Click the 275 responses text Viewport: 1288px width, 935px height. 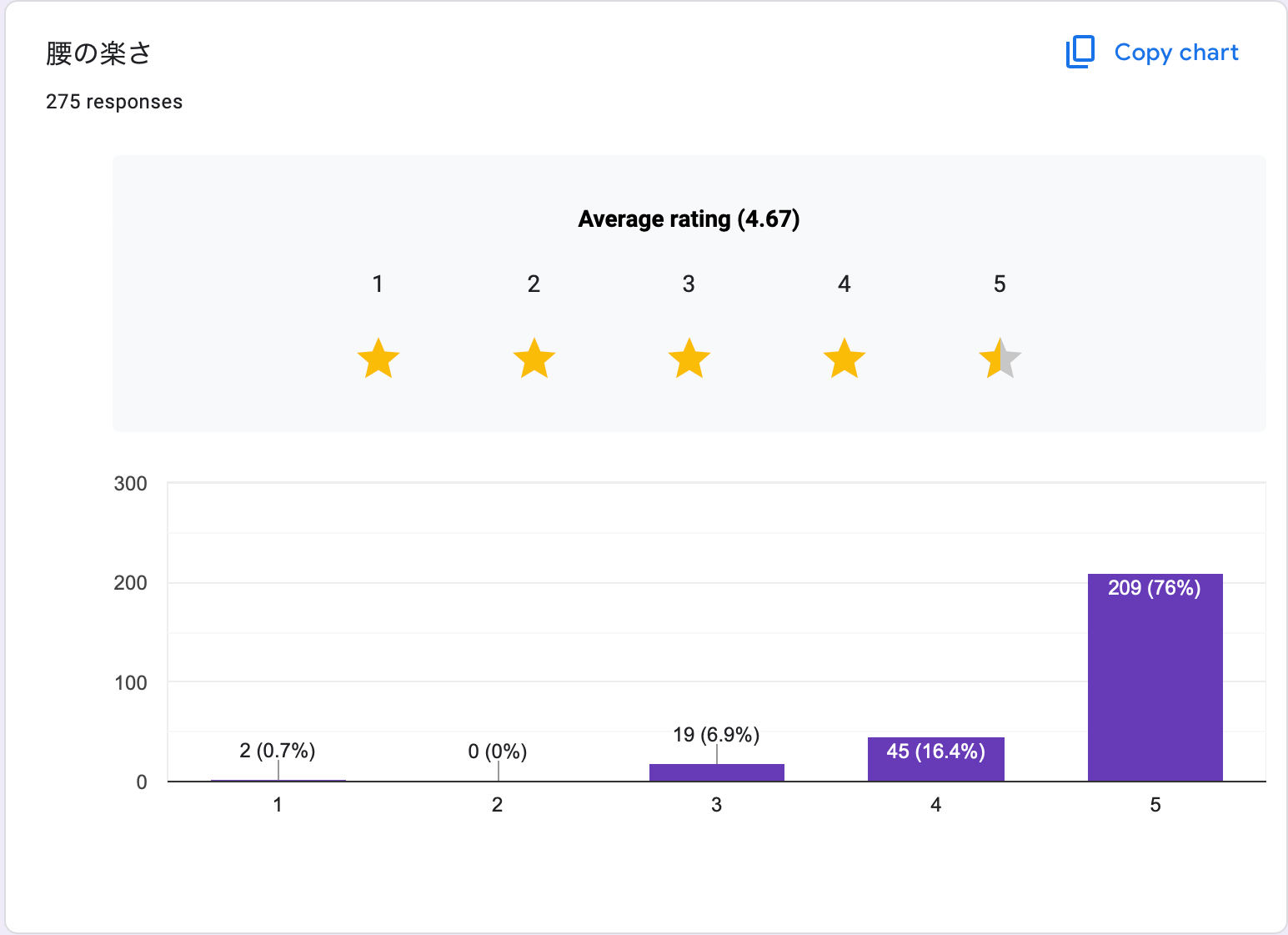coord(114,102)
